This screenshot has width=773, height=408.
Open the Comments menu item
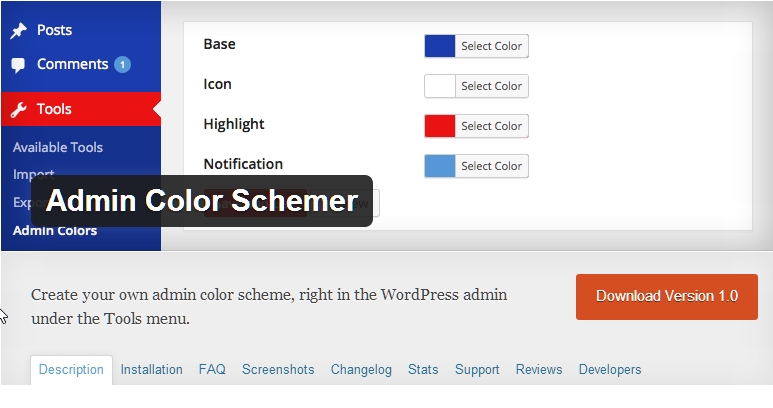coord(72,64)
